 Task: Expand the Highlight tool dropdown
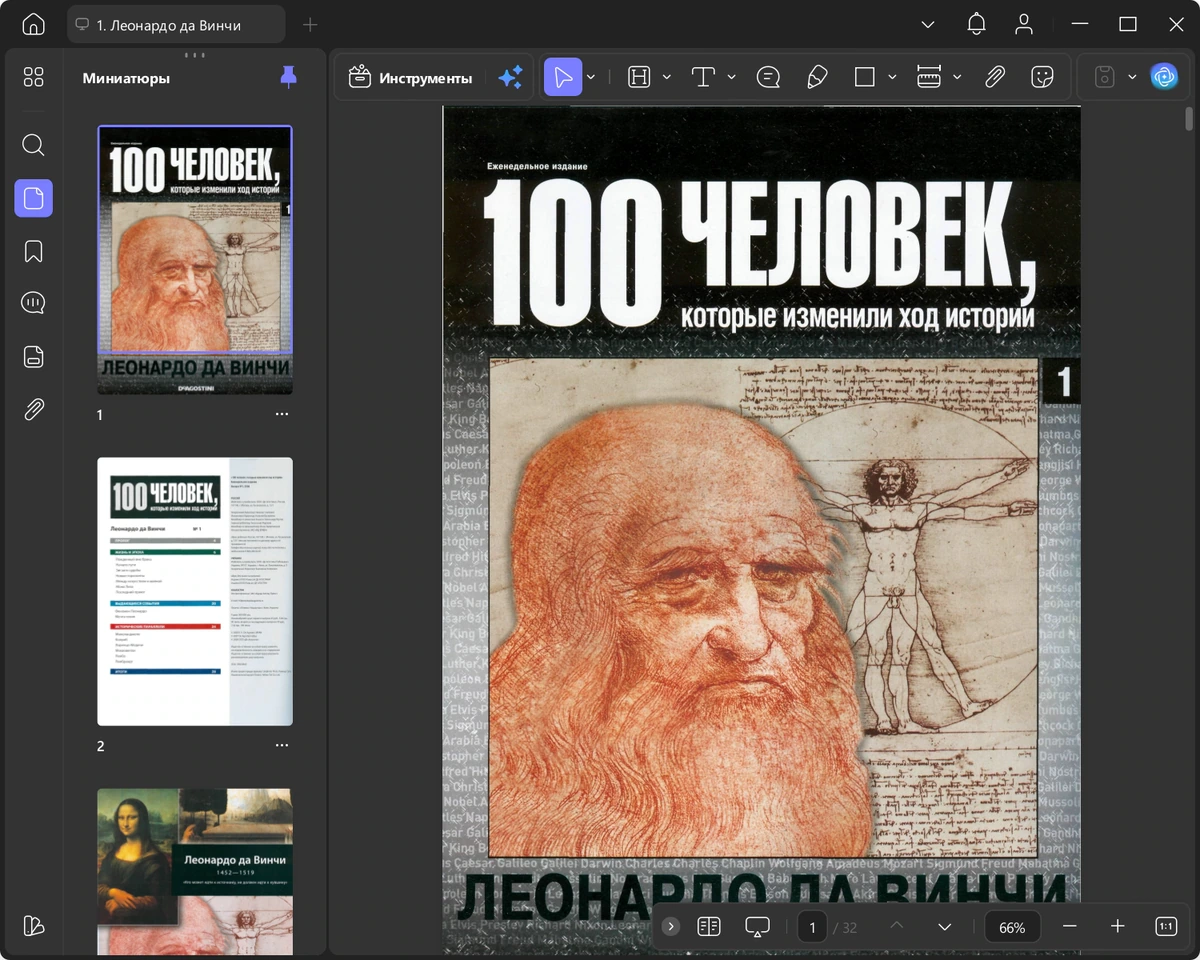pyautogui.click(x=667, y=77)
